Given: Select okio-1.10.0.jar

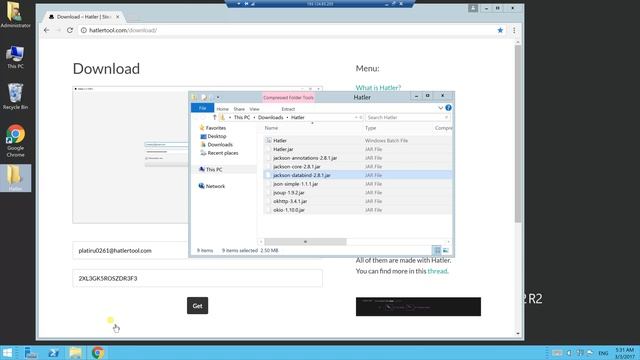Looking at the screenshot, I should point(358,210).
